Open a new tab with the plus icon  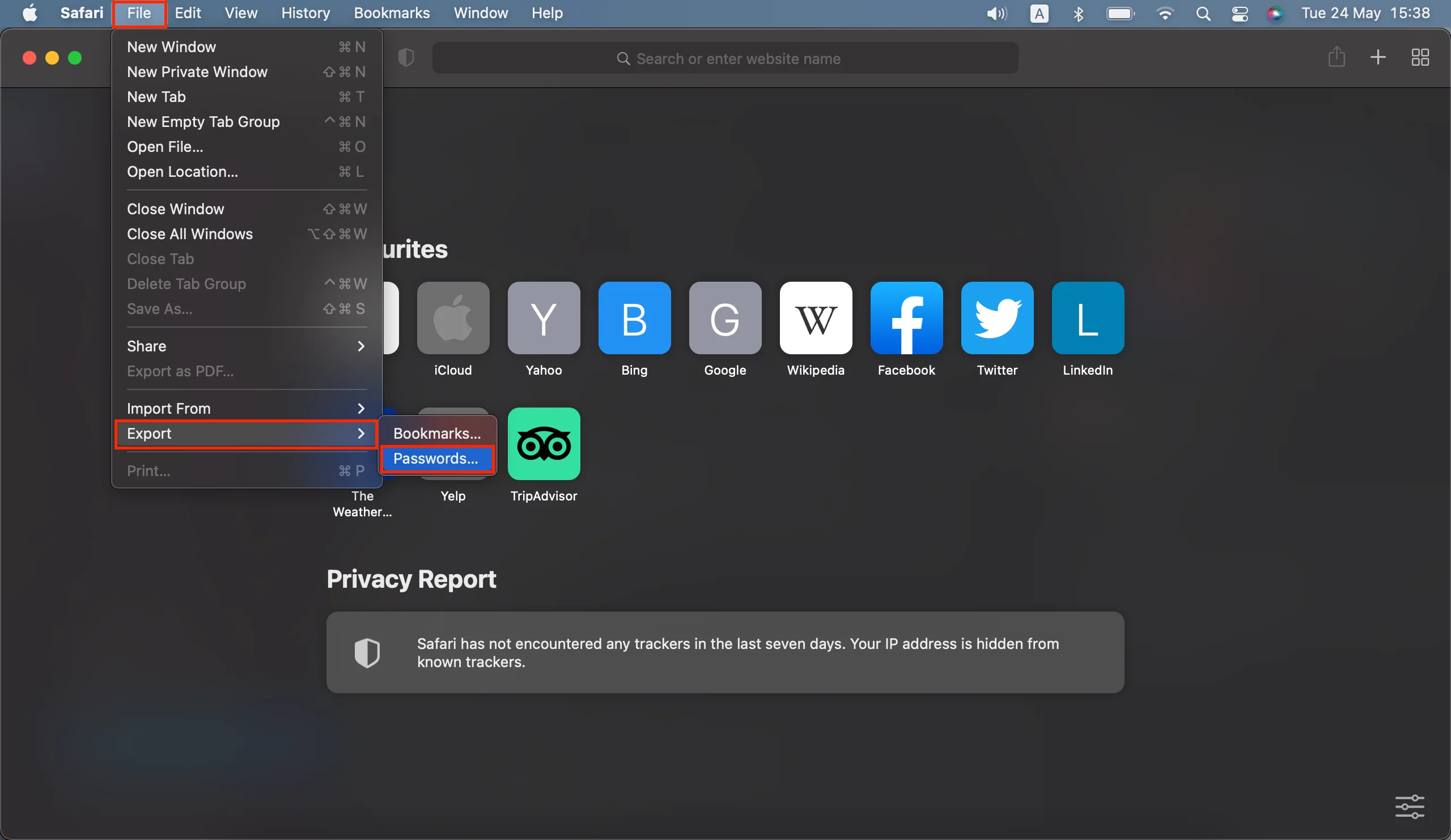(1378, 58)
